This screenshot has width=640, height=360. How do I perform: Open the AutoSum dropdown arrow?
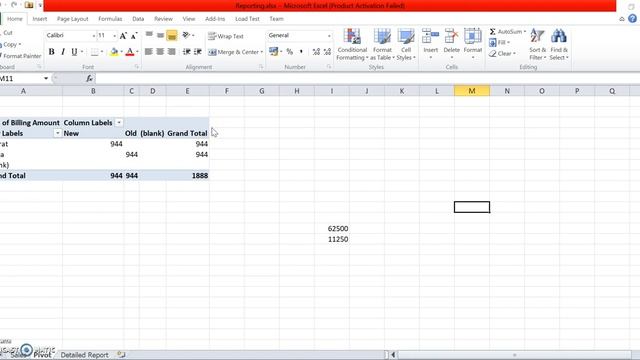(524, 31)
